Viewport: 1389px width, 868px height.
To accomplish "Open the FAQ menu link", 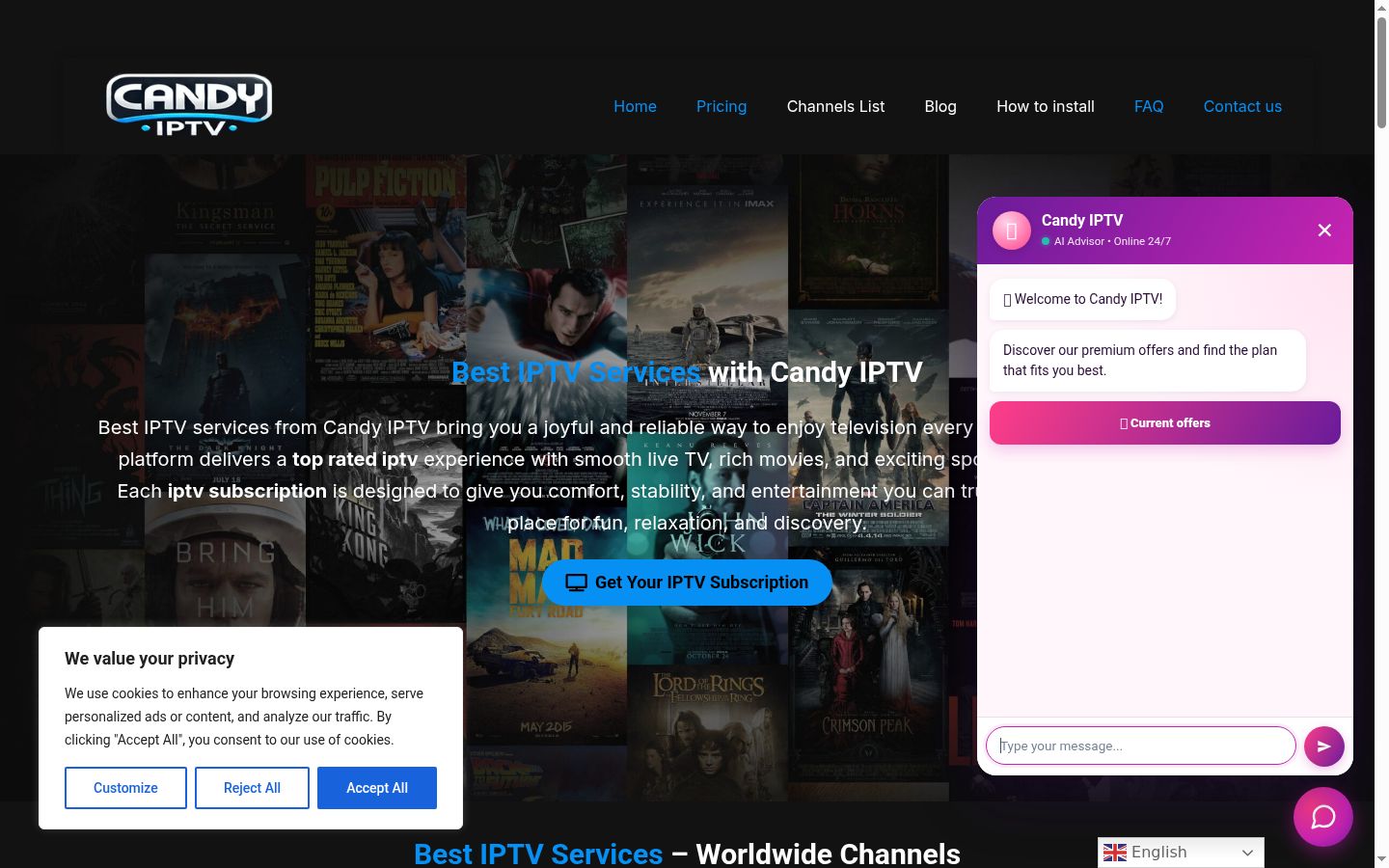I will click(1149, 106).
